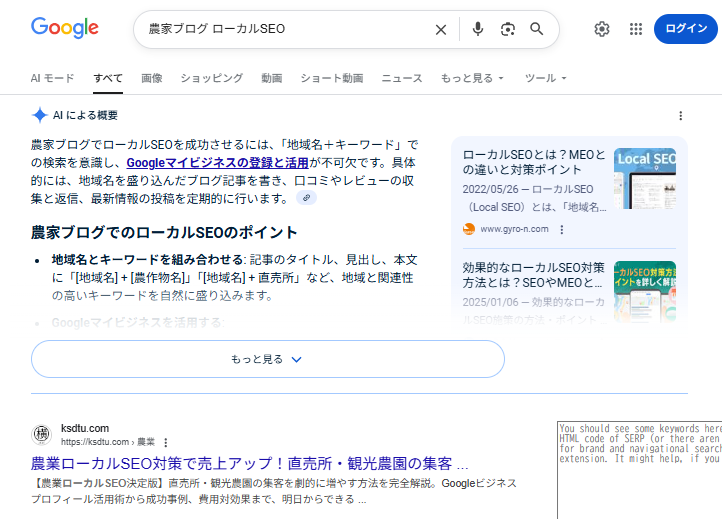722x519 pixels.
Task: Open the ツール dropdown
Action: pyautogui.click(x=546, y=78)
